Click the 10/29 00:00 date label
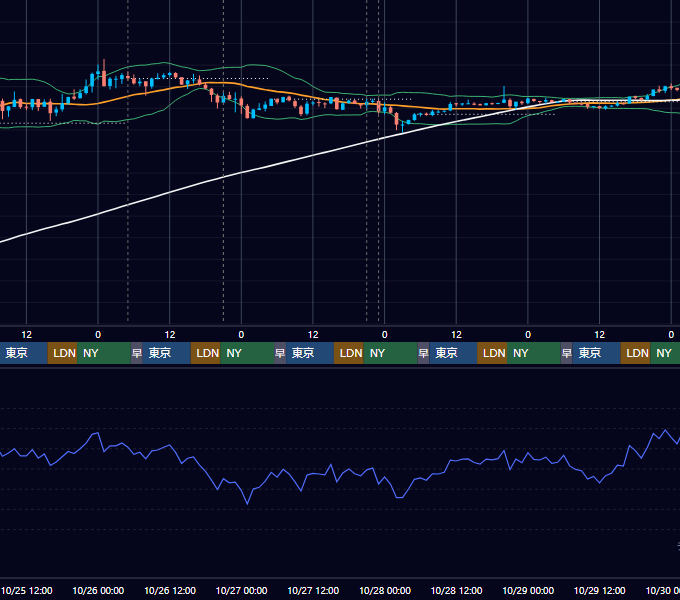The image size is (680, 600). 528,590
